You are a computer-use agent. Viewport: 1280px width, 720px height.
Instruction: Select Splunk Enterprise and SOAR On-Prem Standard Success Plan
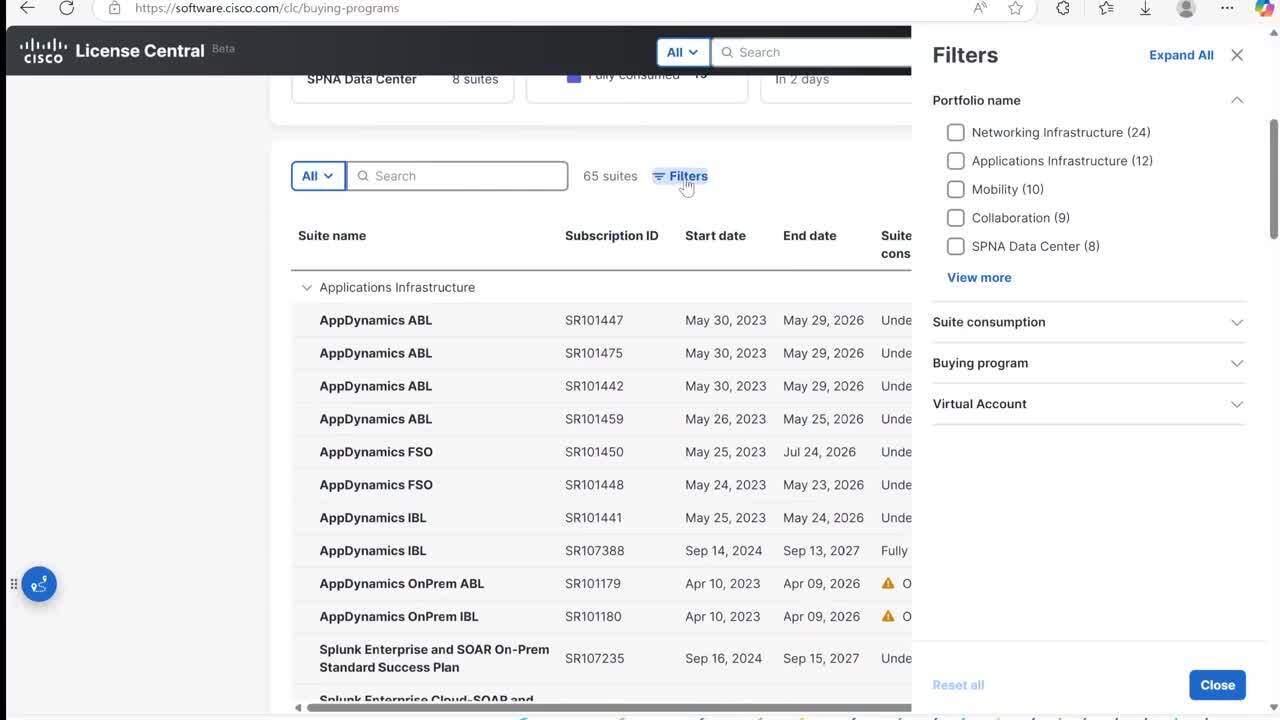434,658
